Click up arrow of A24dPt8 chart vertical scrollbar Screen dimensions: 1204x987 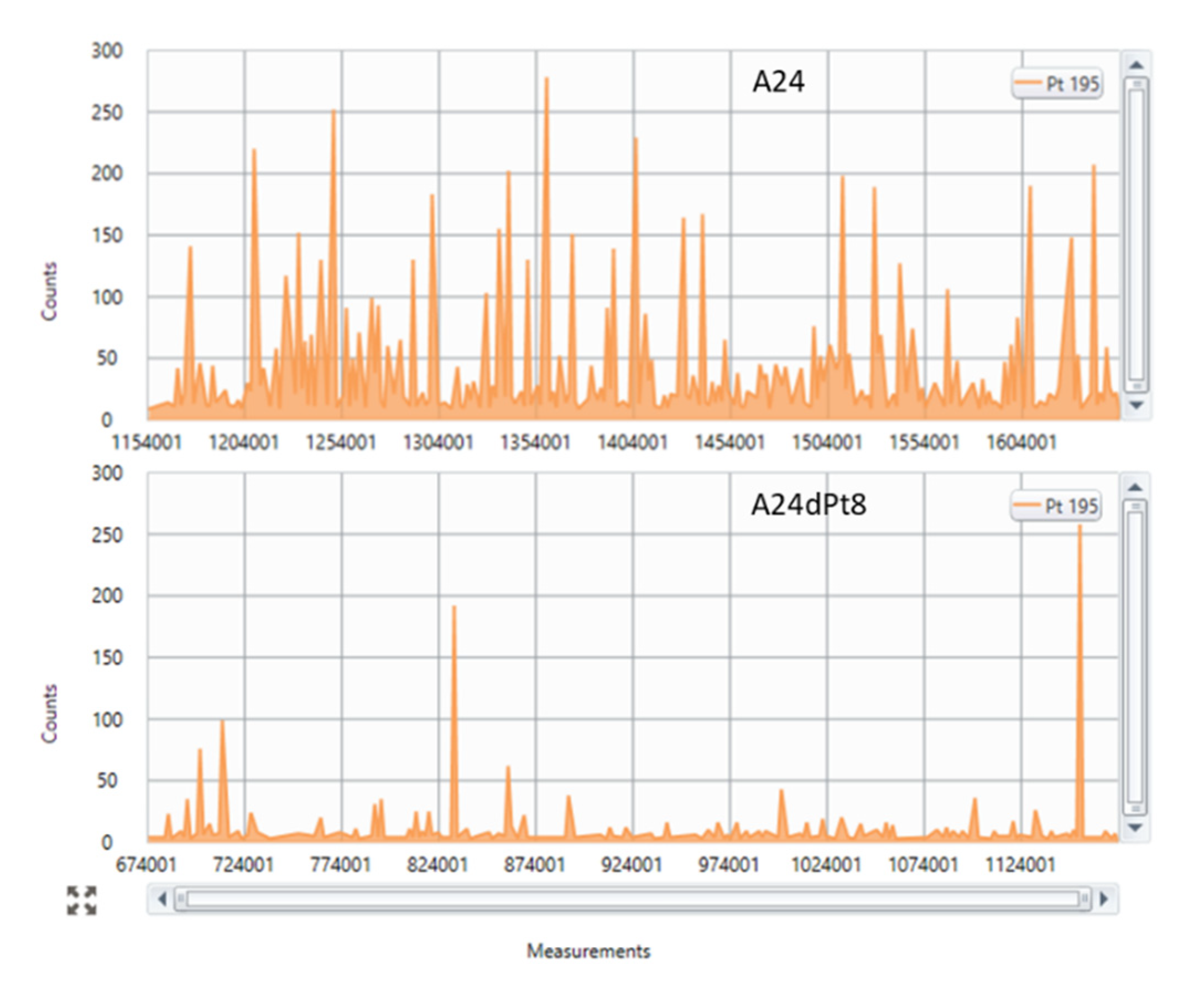click(1135, 487)
